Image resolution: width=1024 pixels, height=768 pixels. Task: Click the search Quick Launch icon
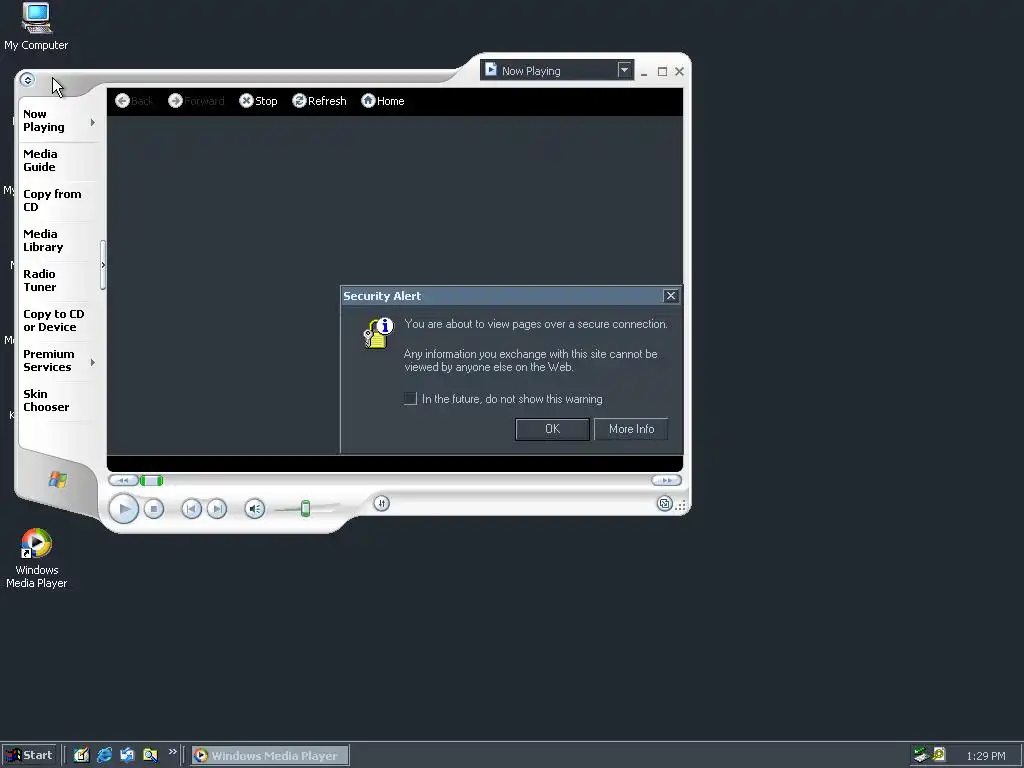(150, 755)
